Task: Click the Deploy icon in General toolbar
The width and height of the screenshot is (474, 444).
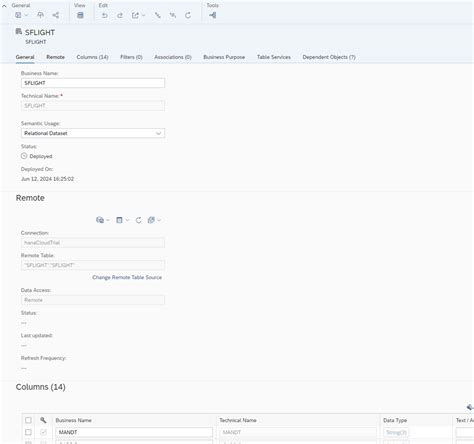Action: (40, 15)
